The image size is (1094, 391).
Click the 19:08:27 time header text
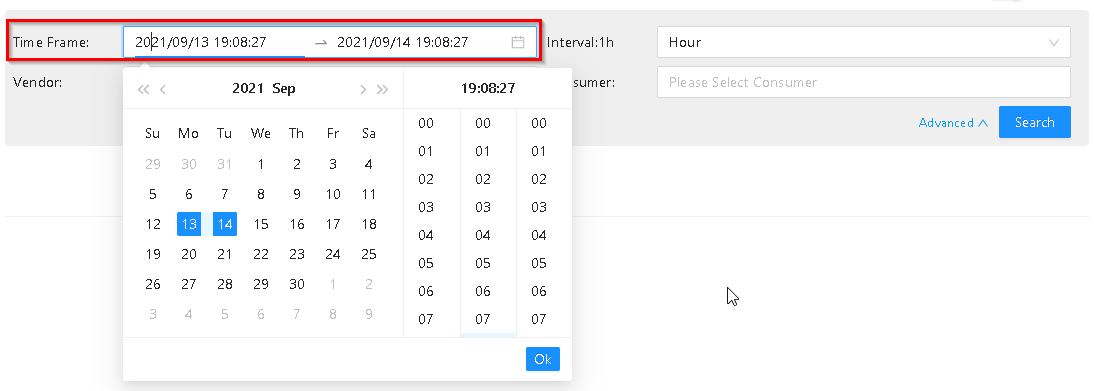pyautogui.click(x=488, y=89)
